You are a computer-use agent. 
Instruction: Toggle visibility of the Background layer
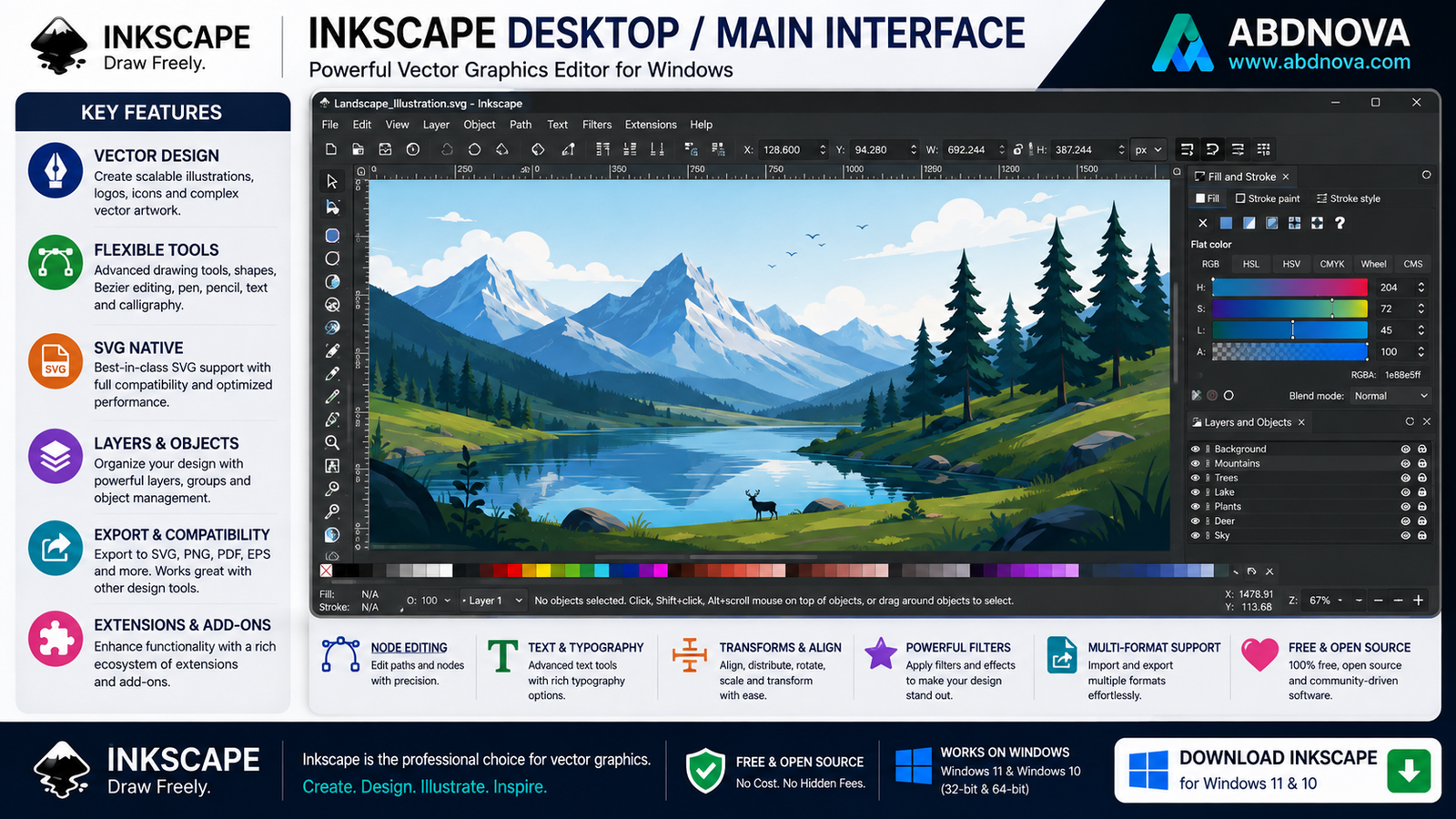coord(1196,450)
